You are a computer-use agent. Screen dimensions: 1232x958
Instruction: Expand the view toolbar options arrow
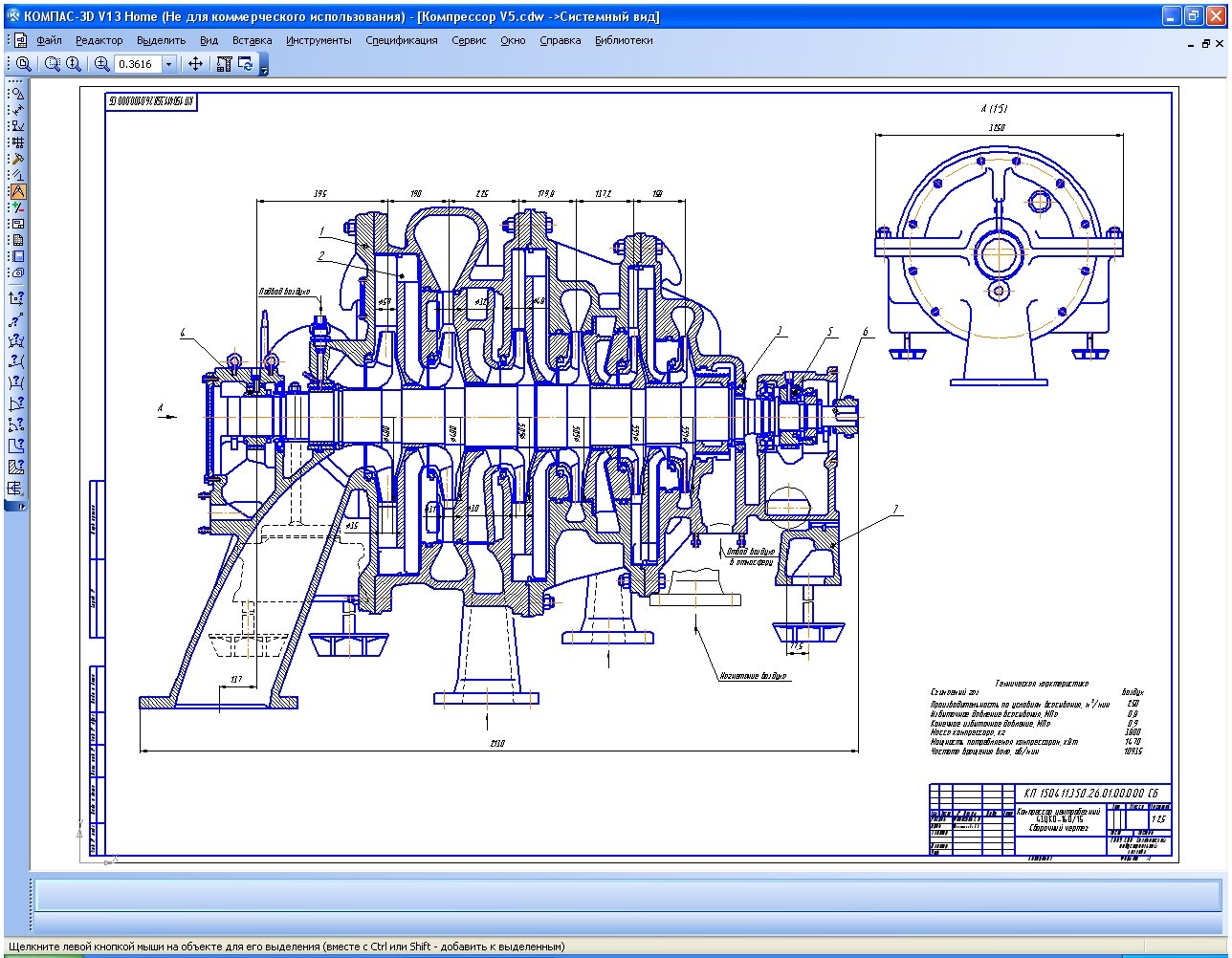click(264, 67)
